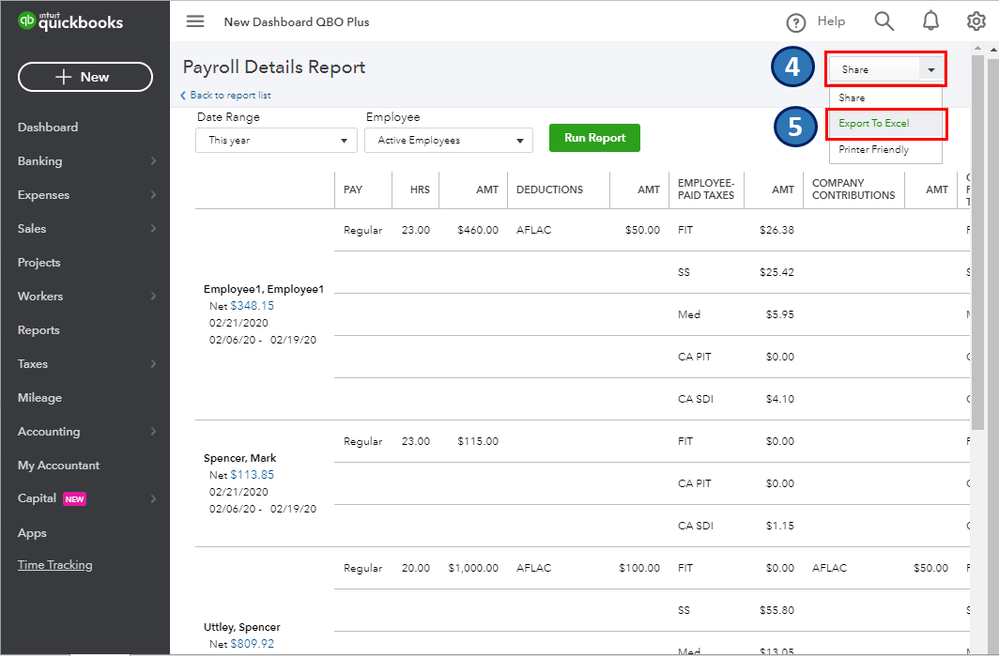Image resolution: width=999 pixels, height=656 pixels.
Task: Open the search magnifier icon
Action: pos(883,21)
